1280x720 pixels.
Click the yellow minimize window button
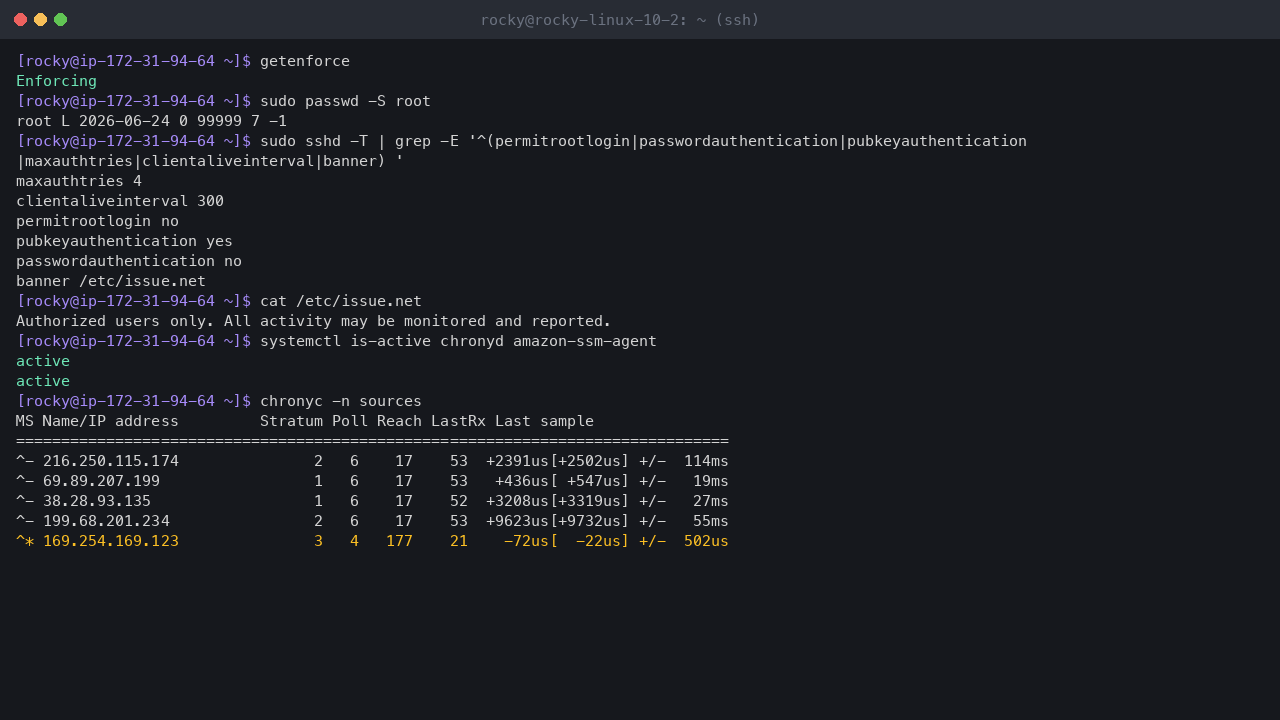tap(40, 20)
